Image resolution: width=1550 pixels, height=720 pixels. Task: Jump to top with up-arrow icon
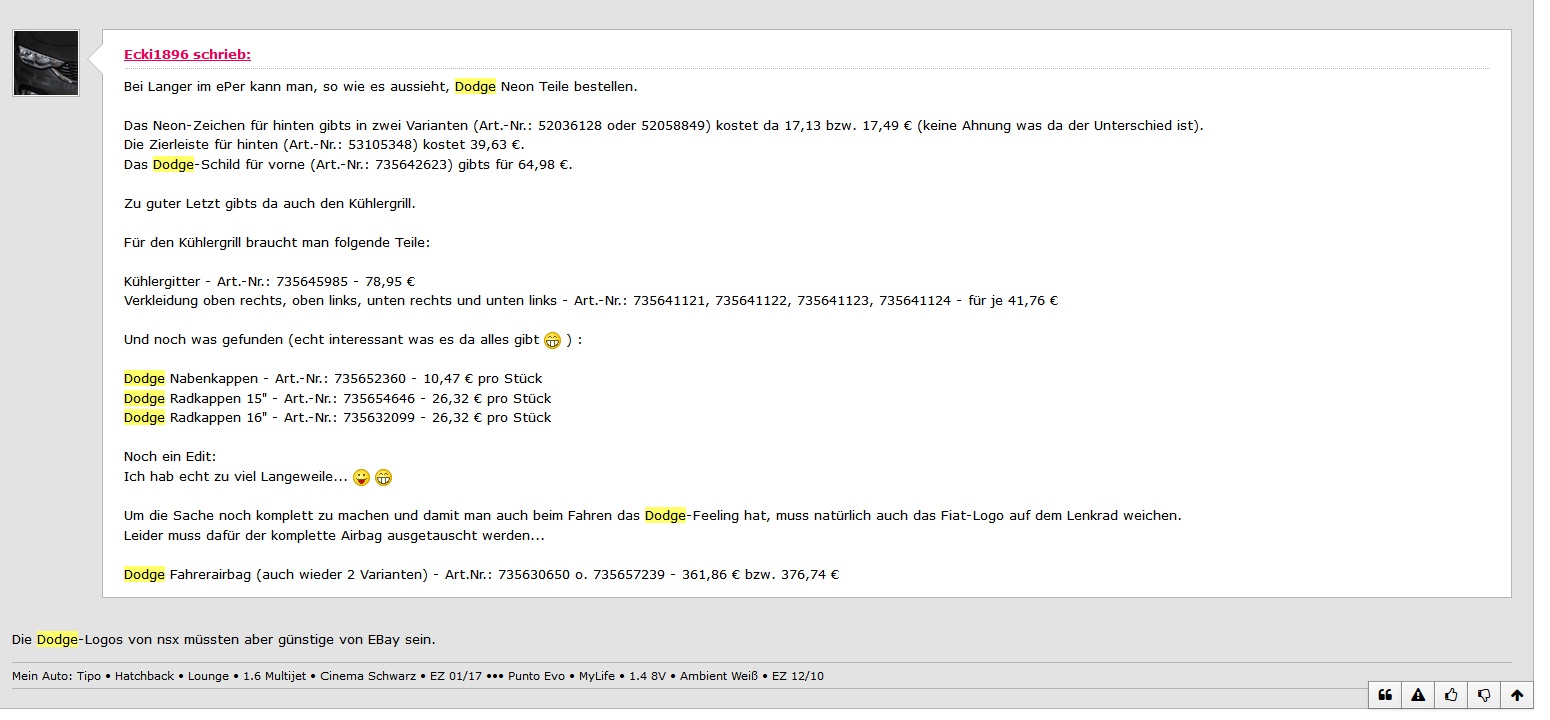[1517, 695]
